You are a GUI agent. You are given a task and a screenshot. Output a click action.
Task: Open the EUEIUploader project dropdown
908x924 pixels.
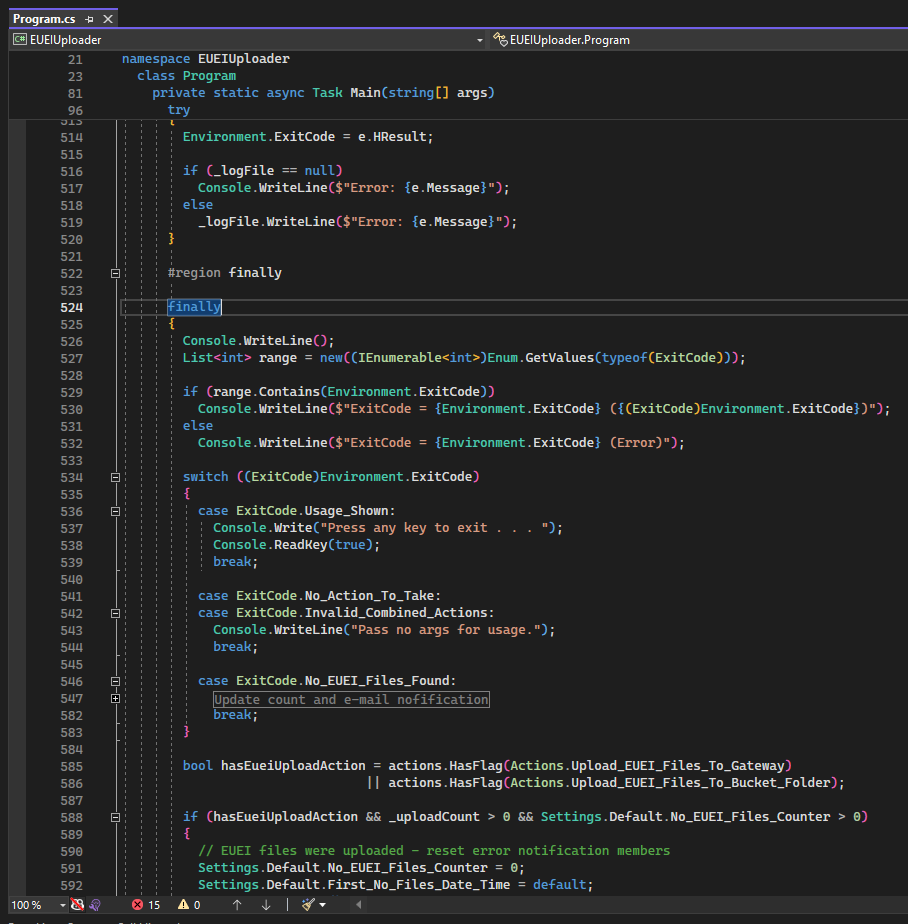(x=480, y=40)
